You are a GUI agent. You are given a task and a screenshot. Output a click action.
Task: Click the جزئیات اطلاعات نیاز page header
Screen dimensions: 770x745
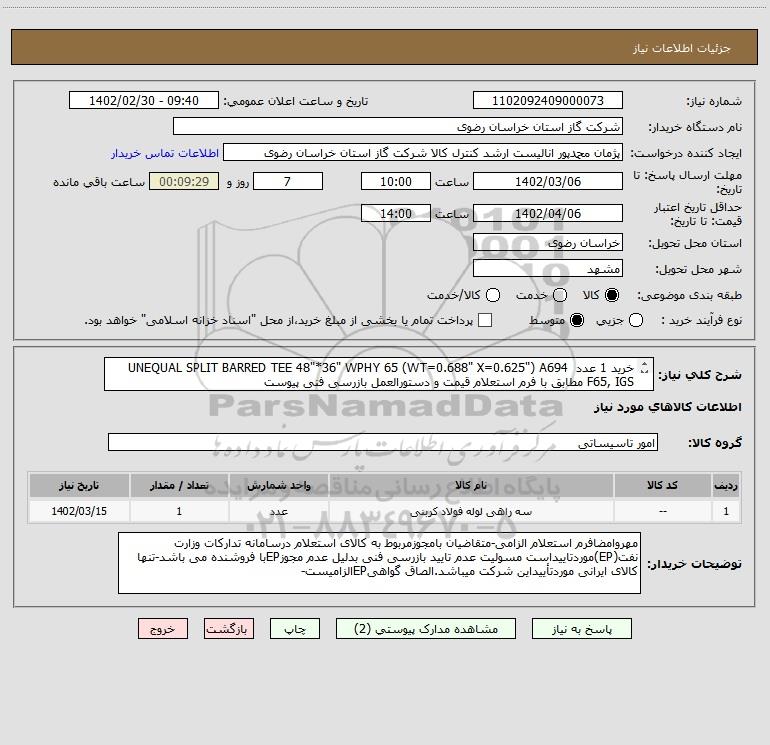(x=682, y=48)
